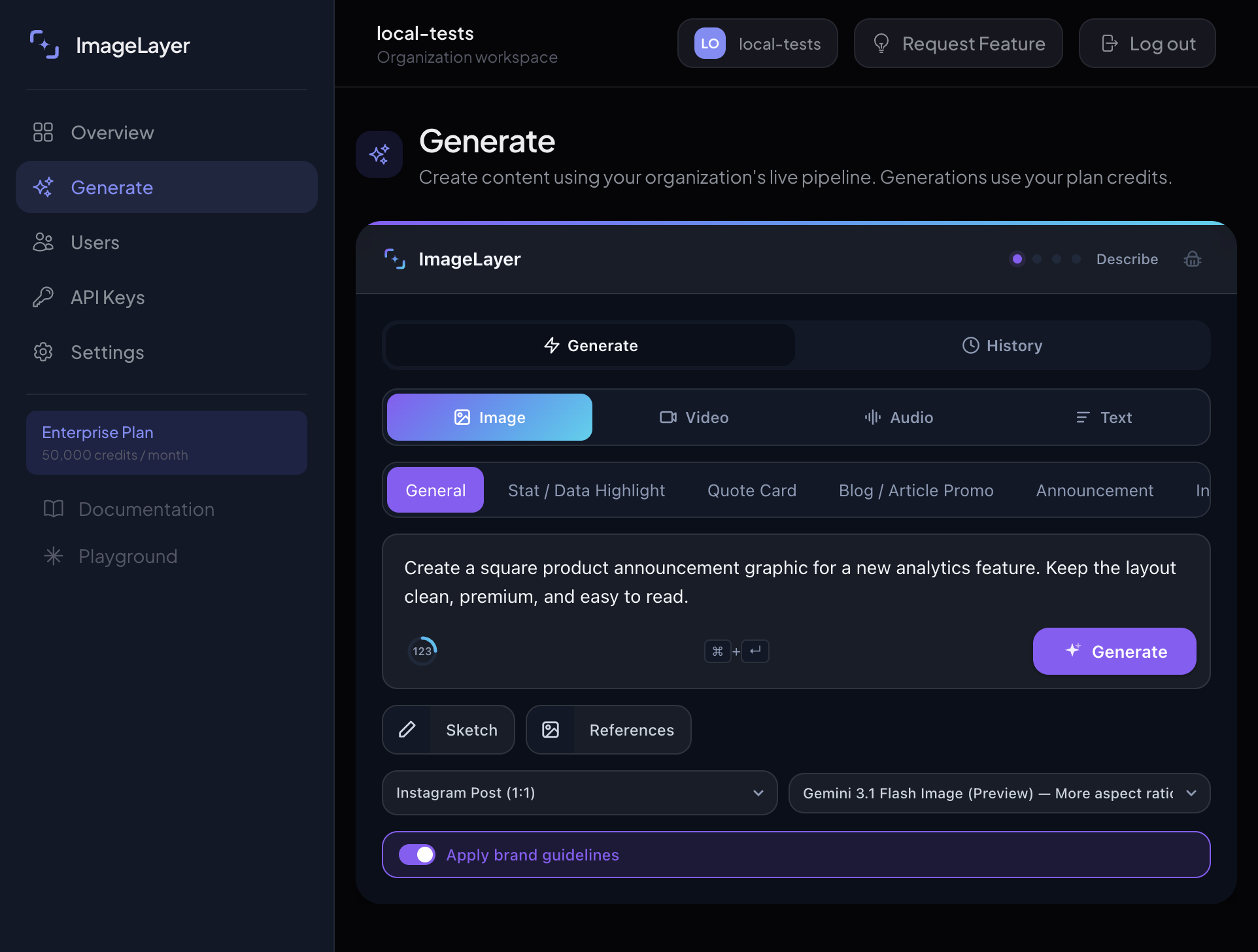Open the References picker
1258x952 pixels.
[x=609, y=730]
